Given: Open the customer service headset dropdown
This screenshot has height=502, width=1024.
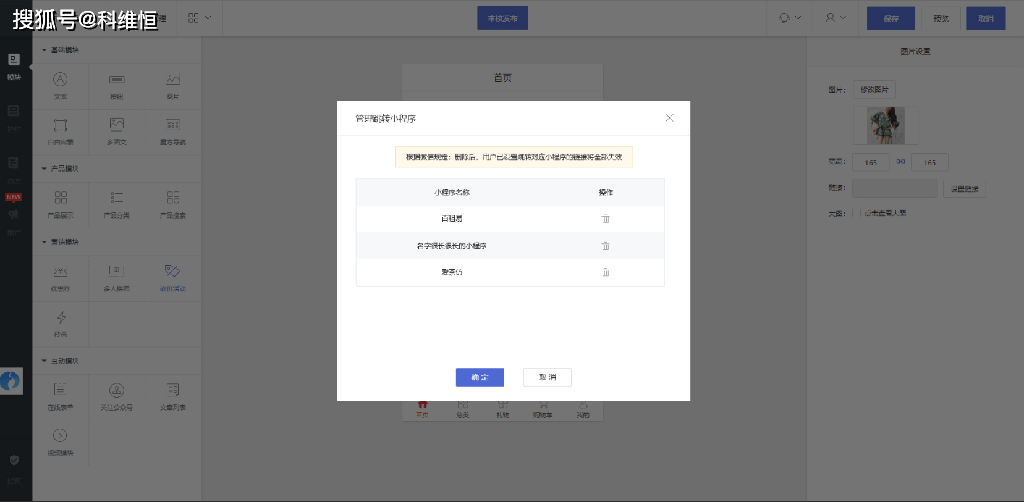Looking at the screenshot, I should pos(790,18).
